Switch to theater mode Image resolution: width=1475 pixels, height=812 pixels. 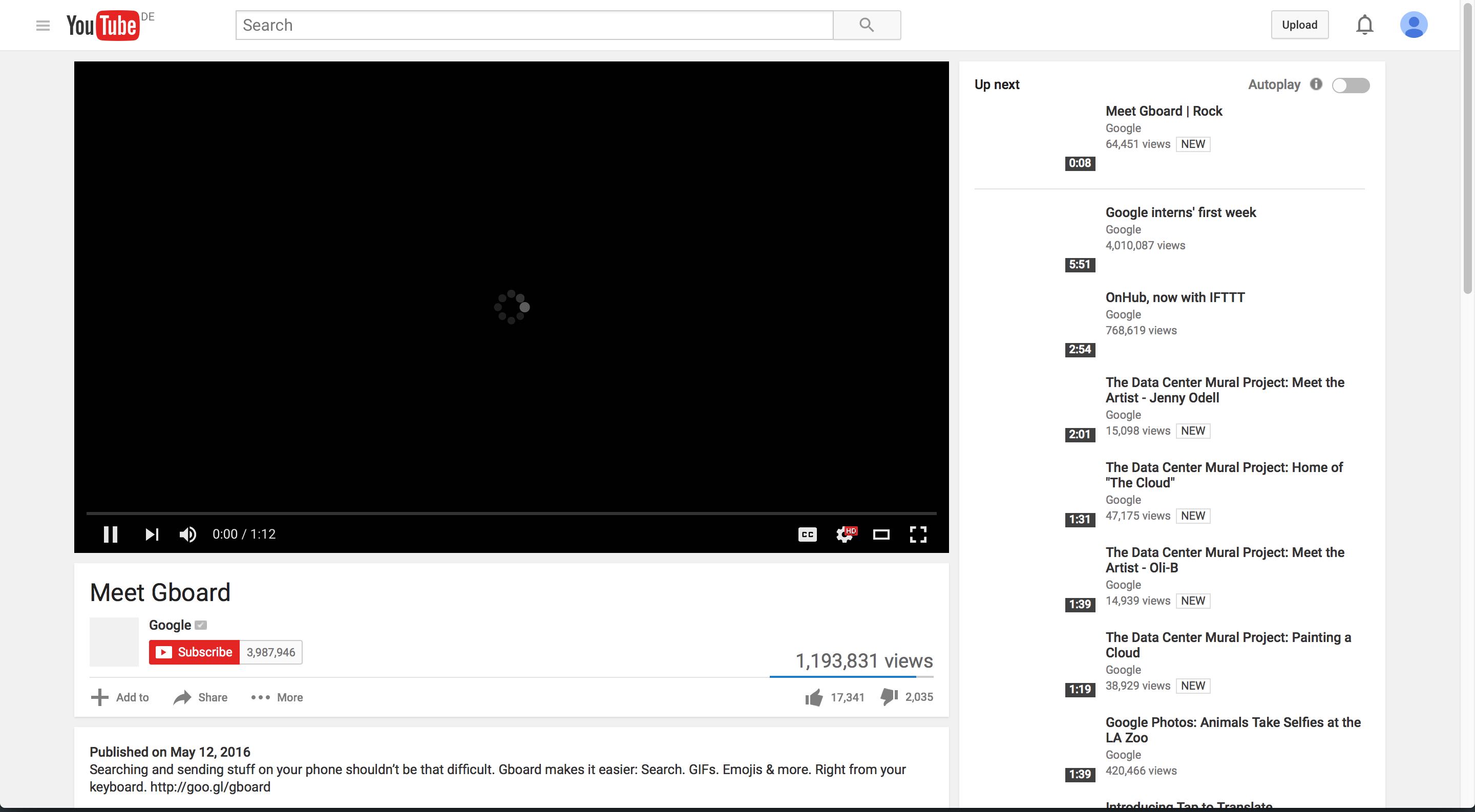coord(881,534)
